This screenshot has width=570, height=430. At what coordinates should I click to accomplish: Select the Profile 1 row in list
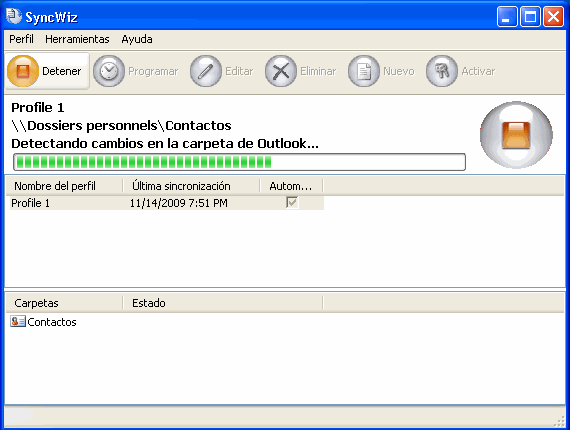tap(167, 203)
